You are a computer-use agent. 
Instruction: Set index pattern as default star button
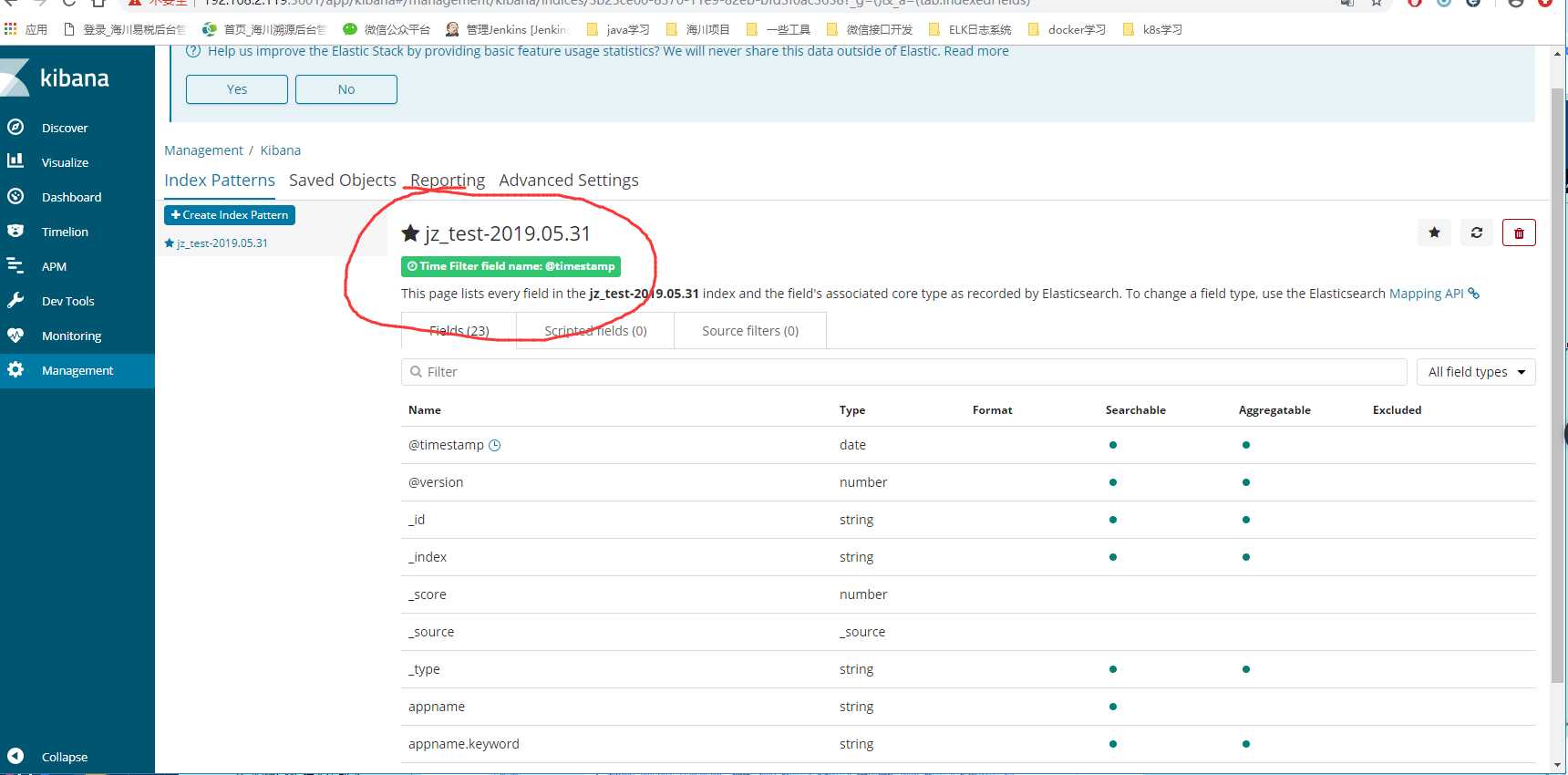tap(1434, 232)
